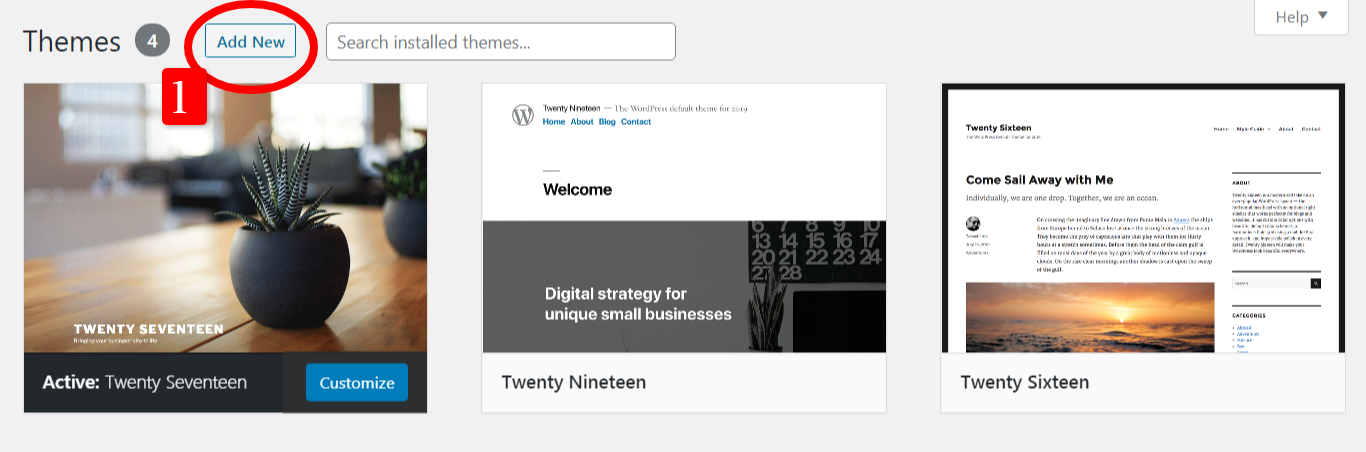Click Home link in Twenty Nineteen preview
This screenshot has height=452, width=1366.
[x=554, y=122]
